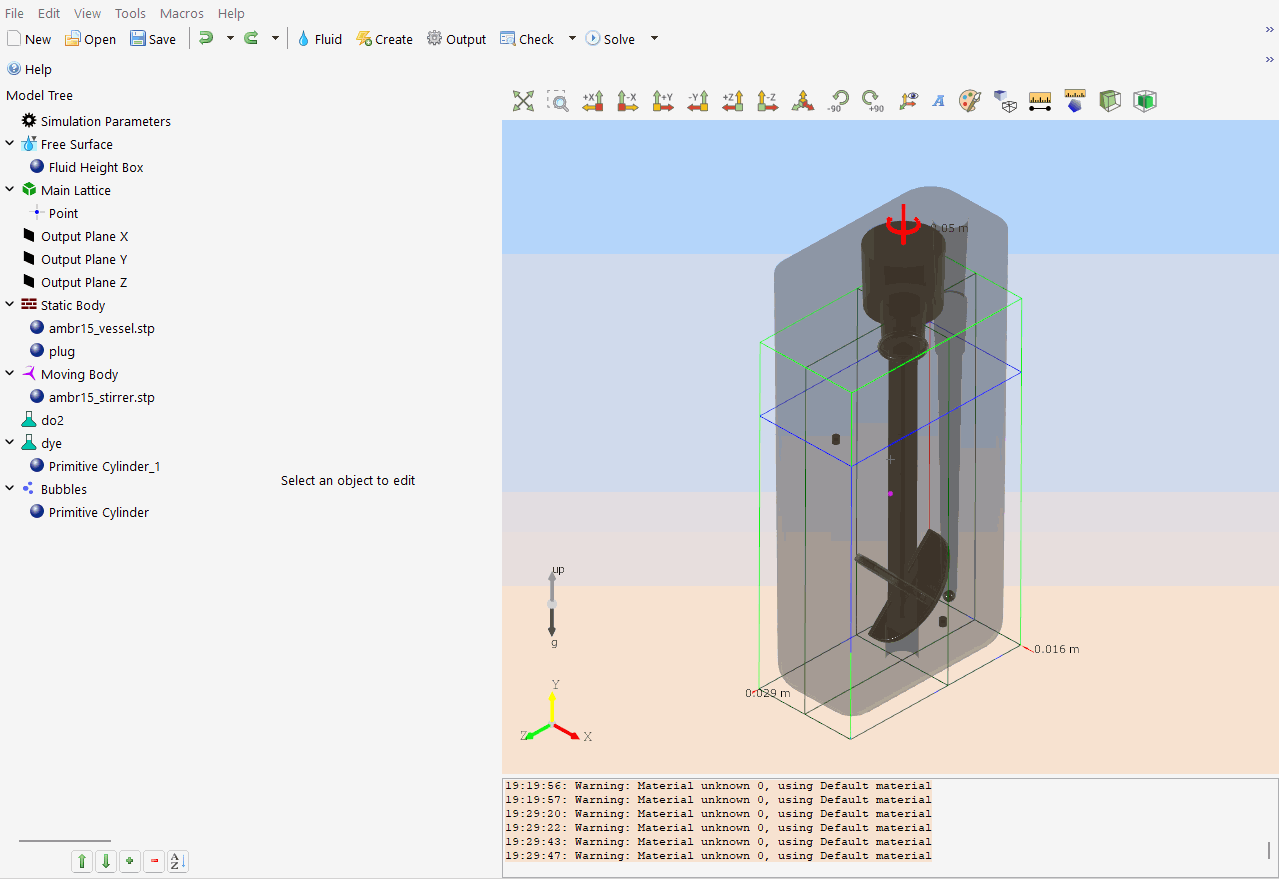Open the color palette settings
This screenshot has width=1279, height=879.
pyautogui.click(x=970, y=100)
